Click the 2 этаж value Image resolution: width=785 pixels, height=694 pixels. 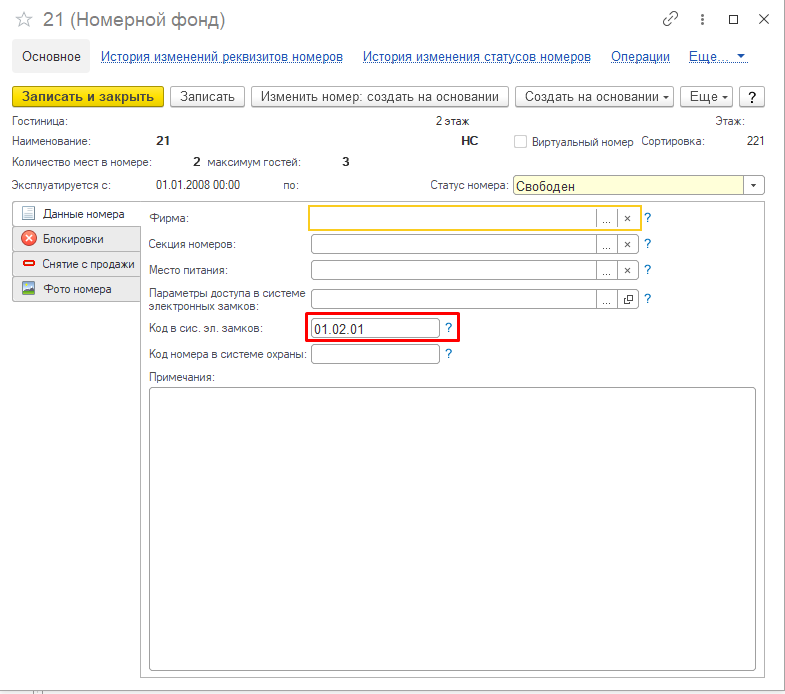(452, 121)
